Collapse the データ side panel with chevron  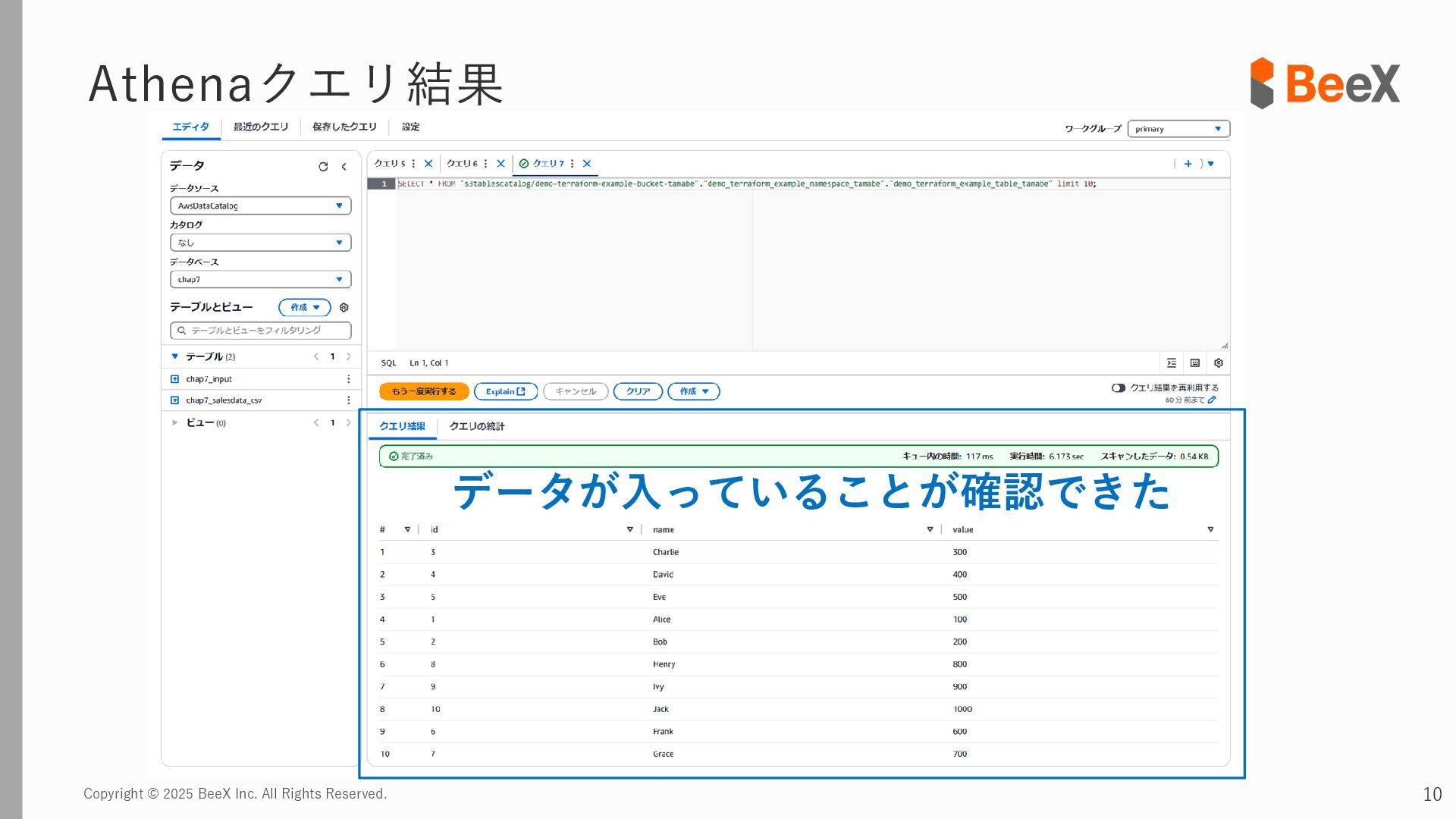coord(344,167)
